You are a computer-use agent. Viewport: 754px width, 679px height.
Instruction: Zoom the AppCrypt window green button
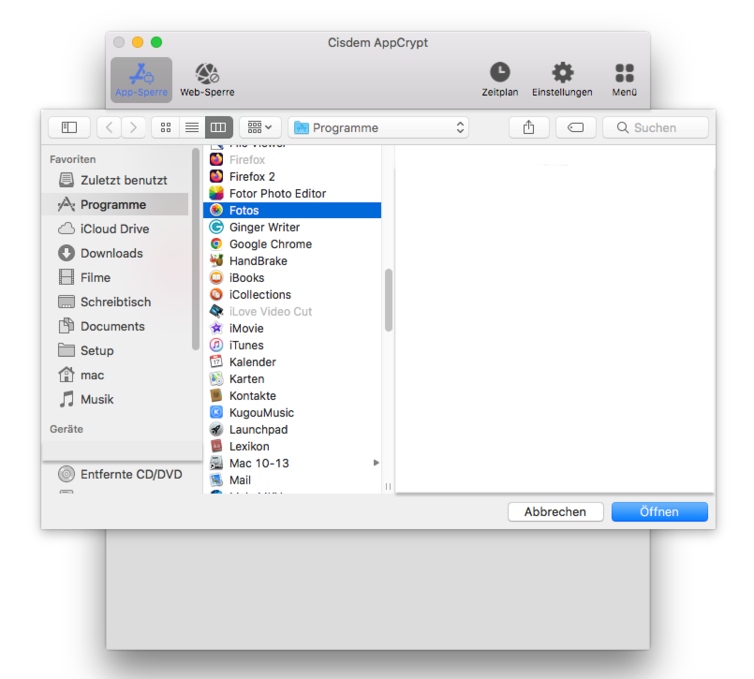(156, 42)
